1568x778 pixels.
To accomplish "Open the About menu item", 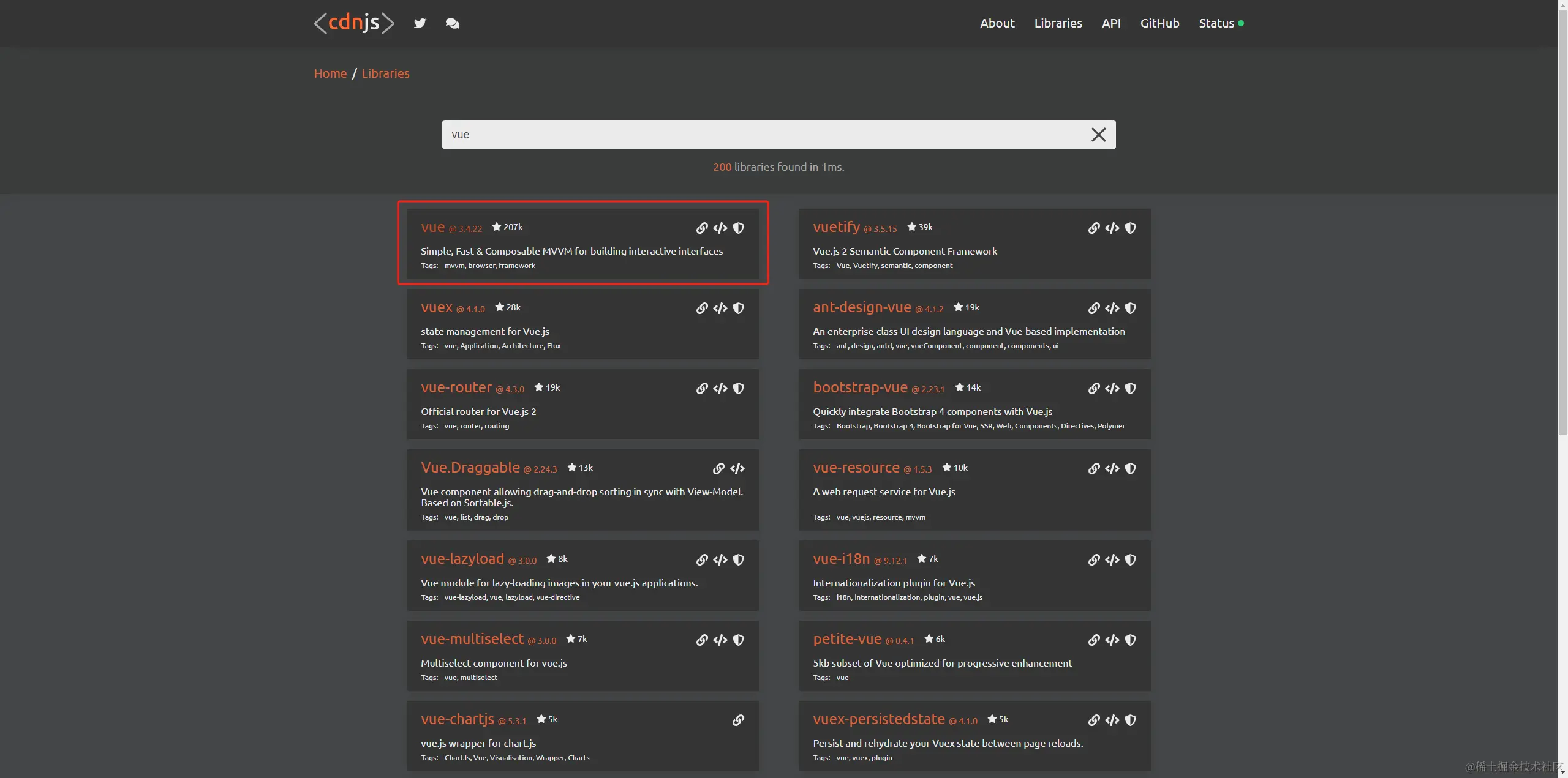I will 997,23.
